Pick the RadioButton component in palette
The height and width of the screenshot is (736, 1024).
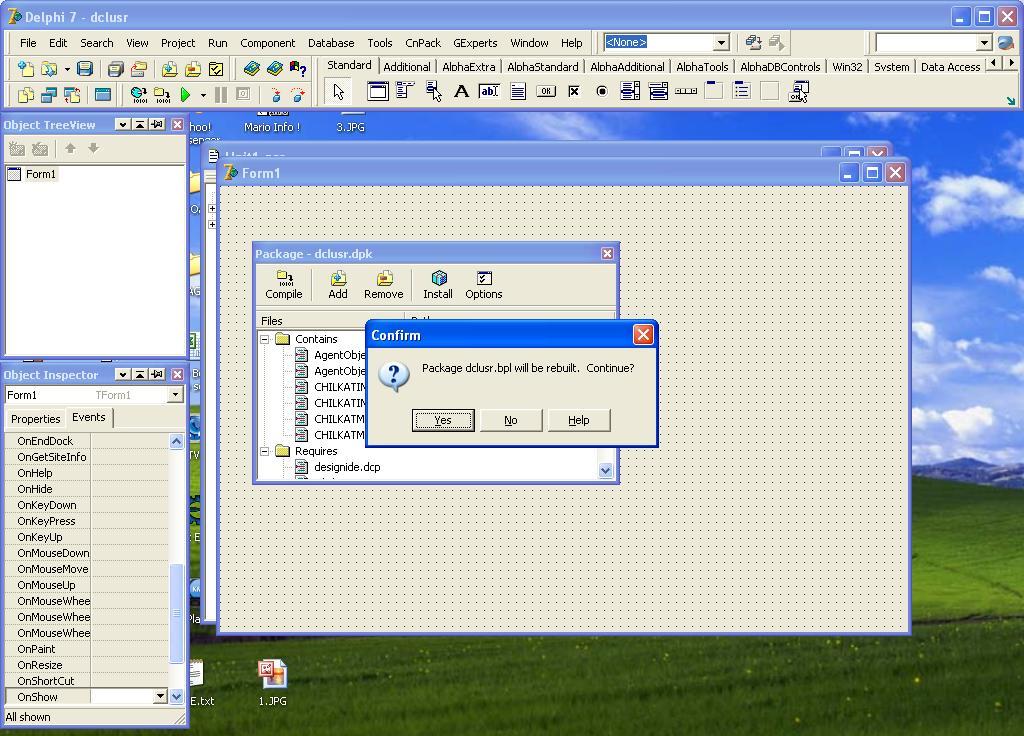[601, 91]
